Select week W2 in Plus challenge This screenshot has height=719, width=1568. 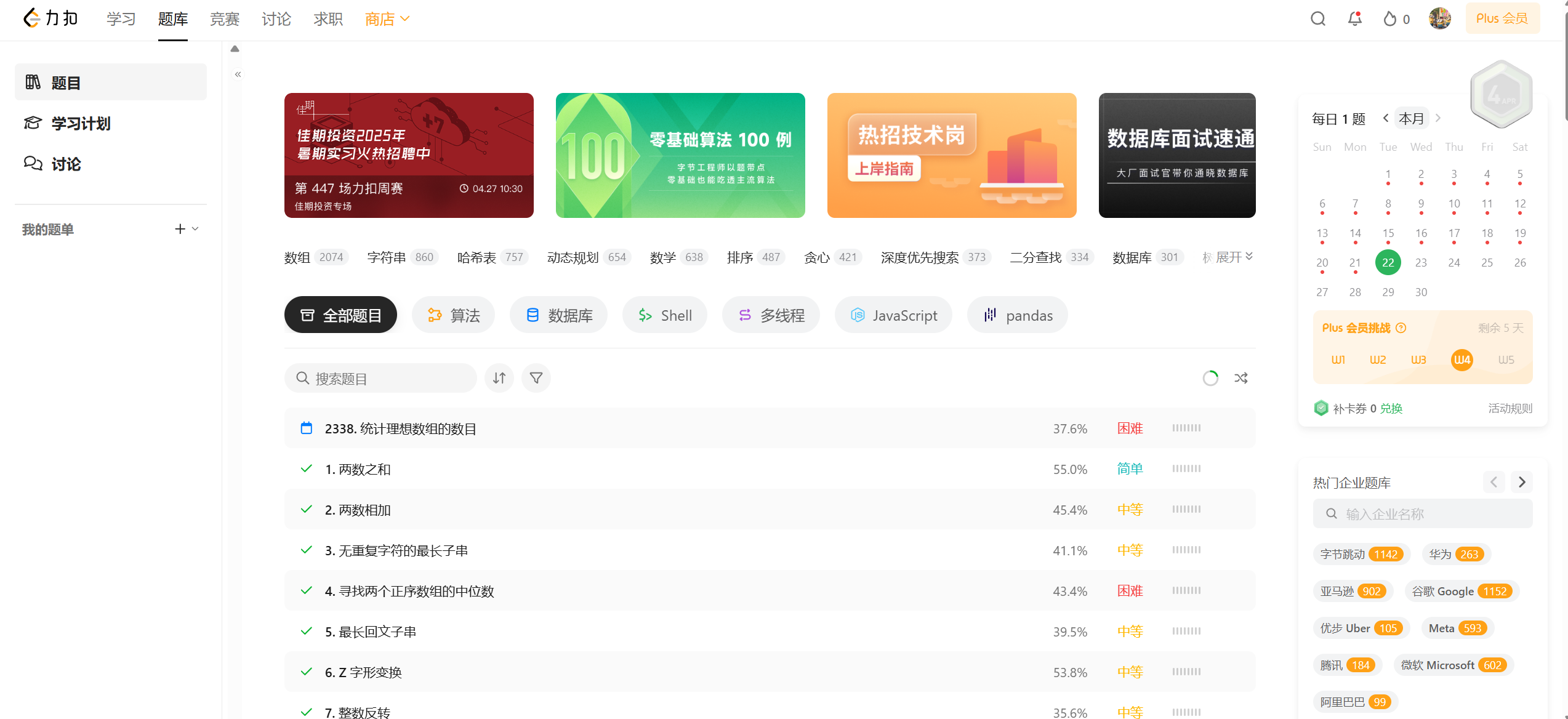pyautogui.click(x=1378, y=360)
